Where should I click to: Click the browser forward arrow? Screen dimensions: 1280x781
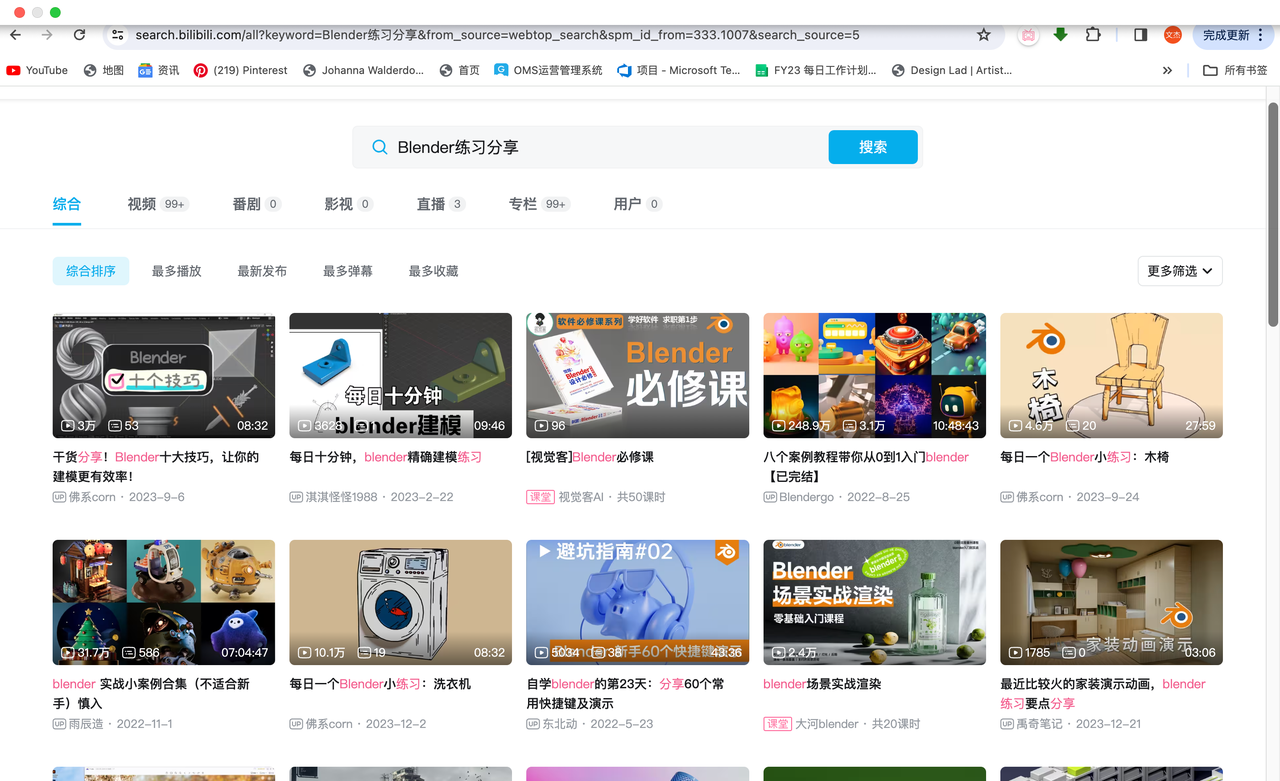(x=47, y=35)
